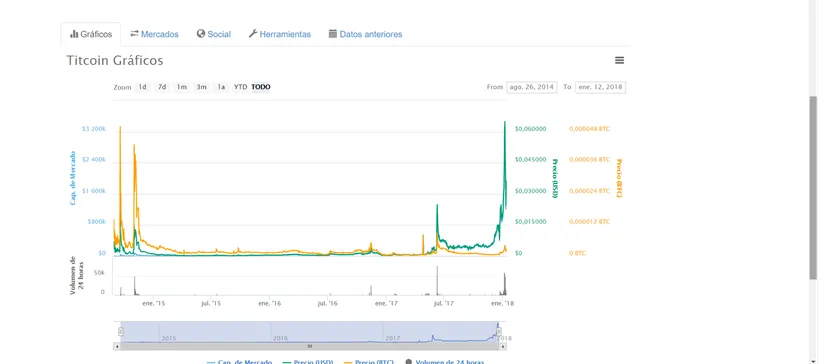Open the Datos anteriores tab
This screenshot has width=835, height=364.
coord(365,34)
